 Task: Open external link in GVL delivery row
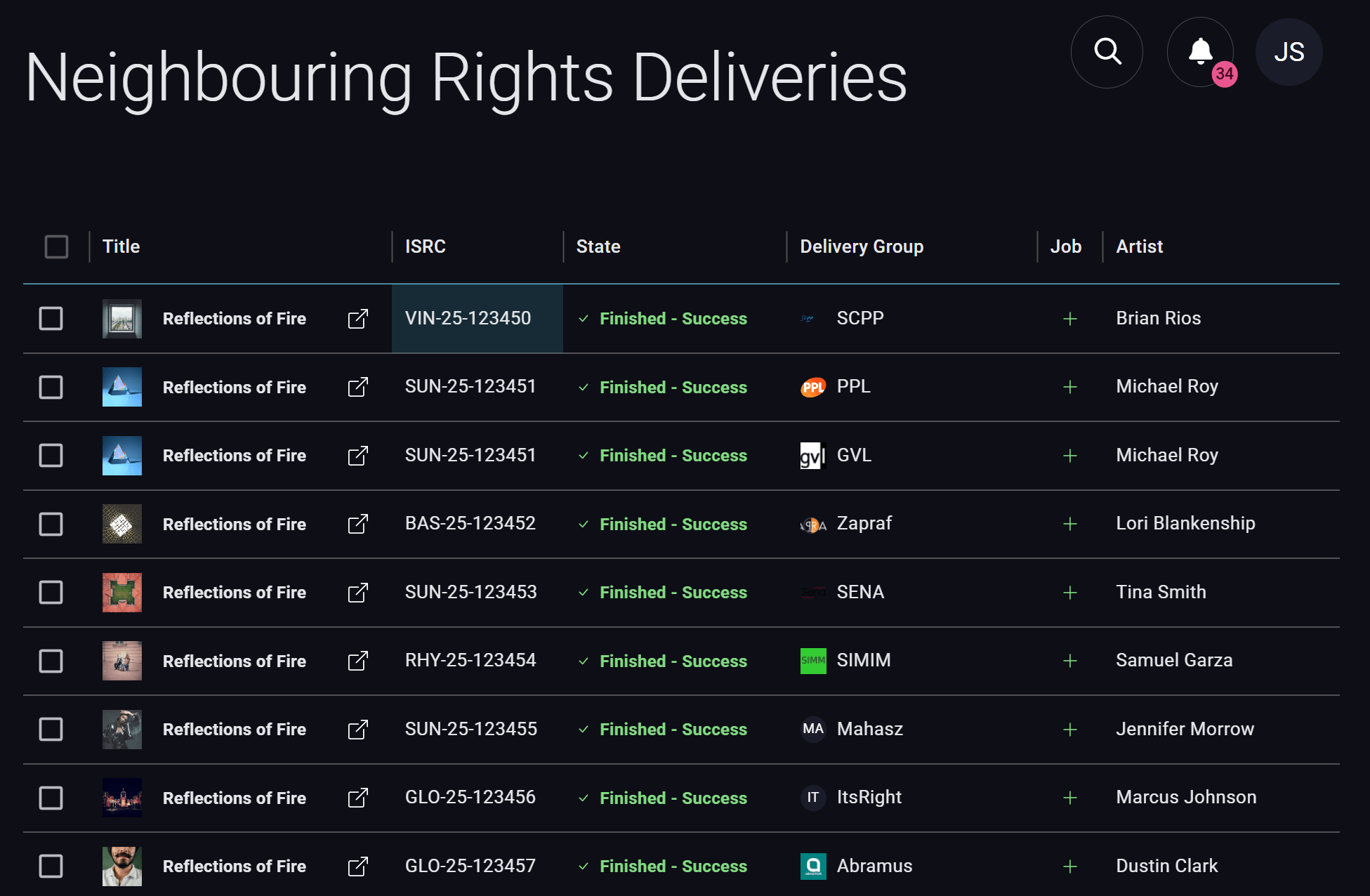358,456
